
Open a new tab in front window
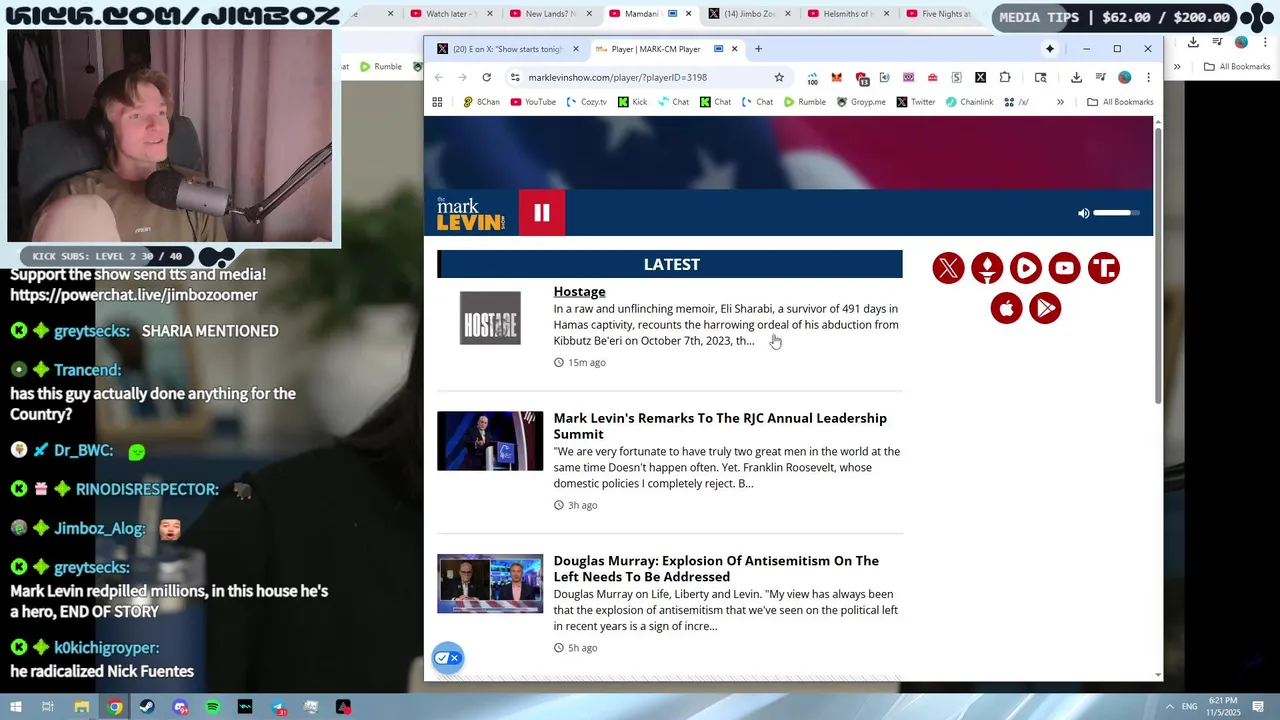pyautogui.click(x=758, y=49)
